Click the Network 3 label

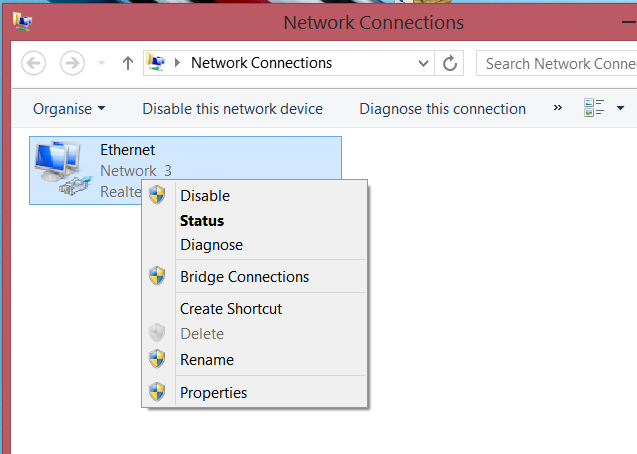tap(136, 171)
